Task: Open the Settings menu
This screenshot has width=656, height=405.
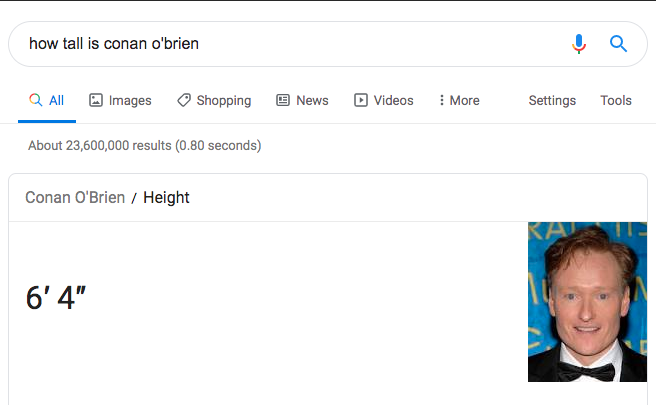Action: [x=552, y=100]
